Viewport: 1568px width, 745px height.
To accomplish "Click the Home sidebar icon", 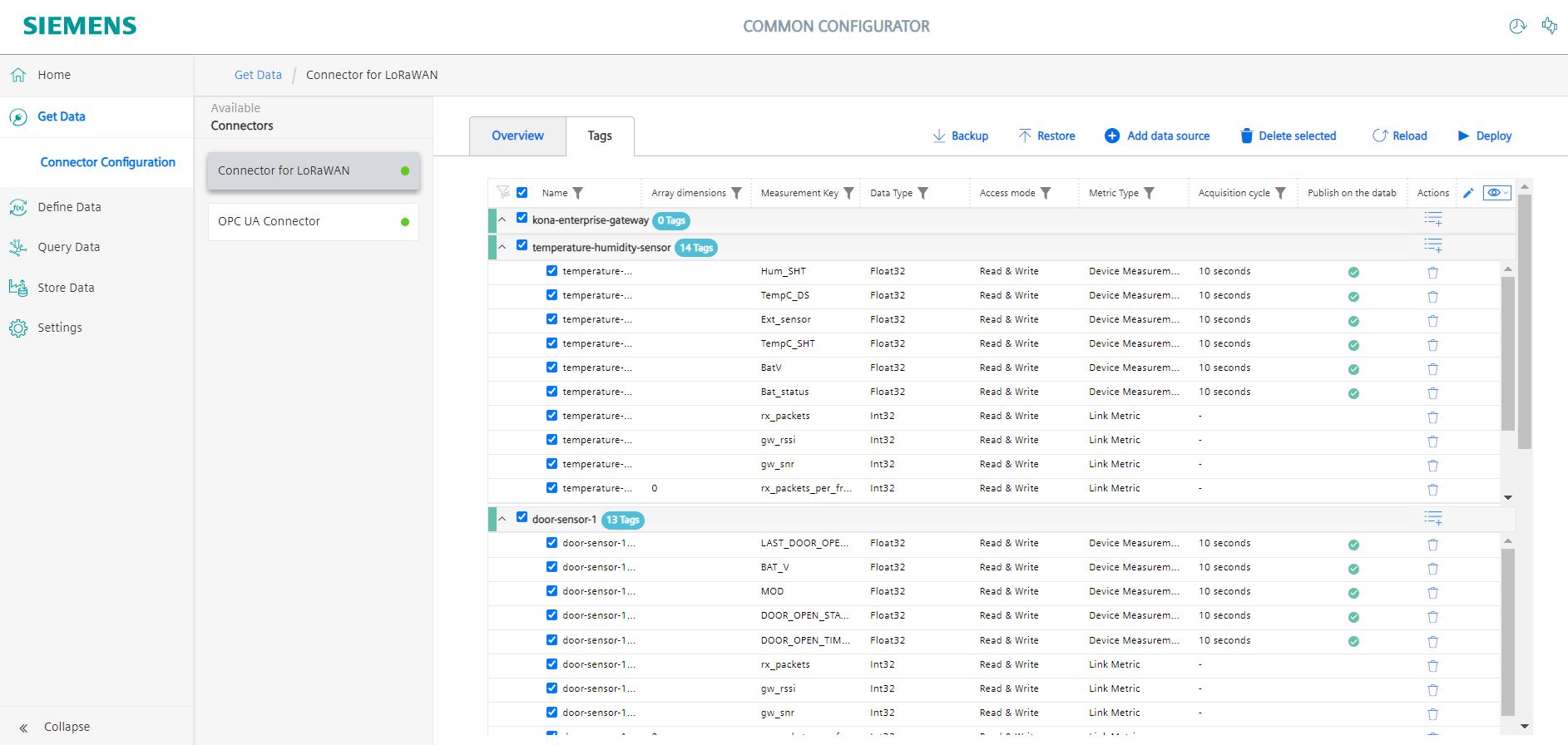I will (x=18, y=75).
